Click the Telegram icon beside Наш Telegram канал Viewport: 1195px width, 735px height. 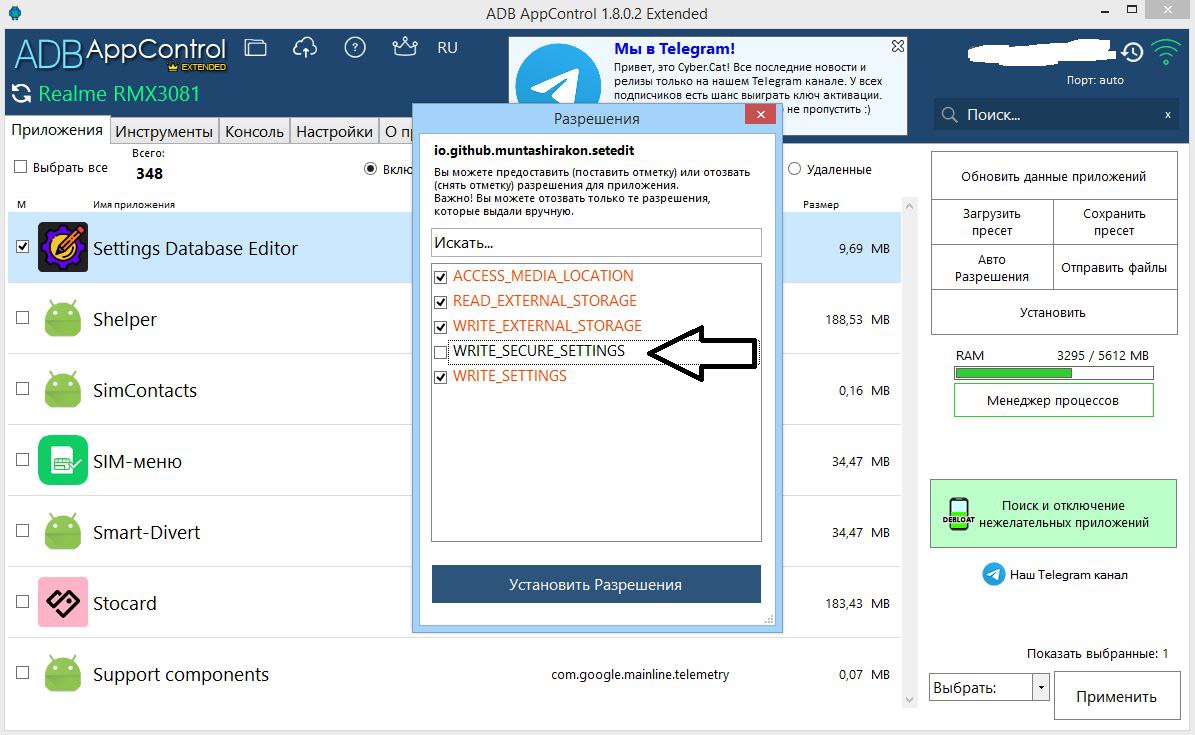(x=993, y=574)
